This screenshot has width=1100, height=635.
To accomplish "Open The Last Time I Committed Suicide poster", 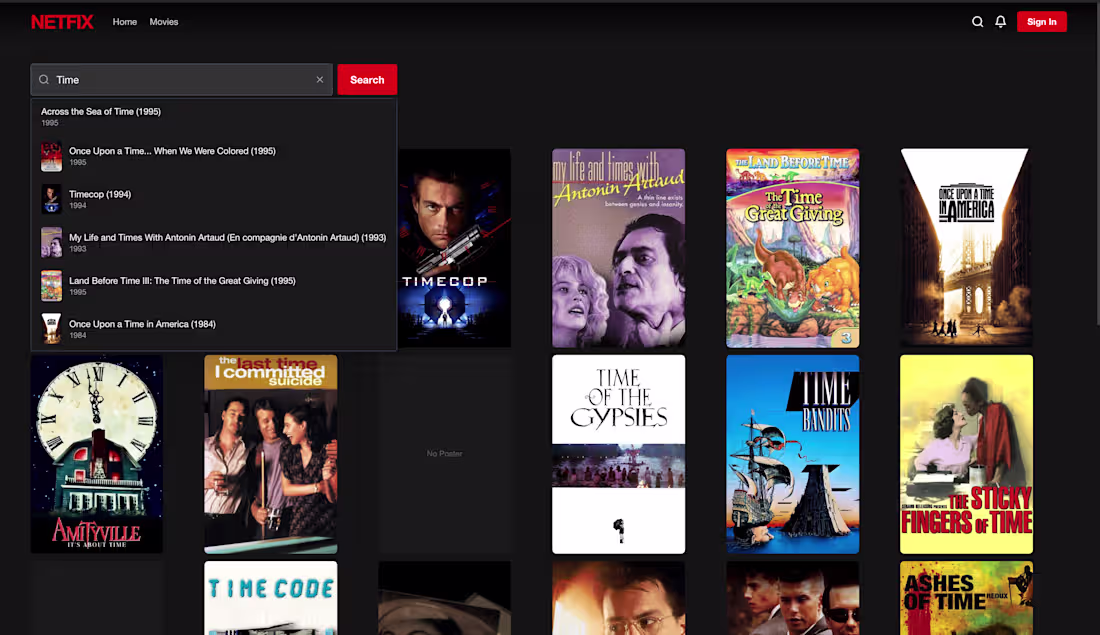I will [x=271, y=454].
